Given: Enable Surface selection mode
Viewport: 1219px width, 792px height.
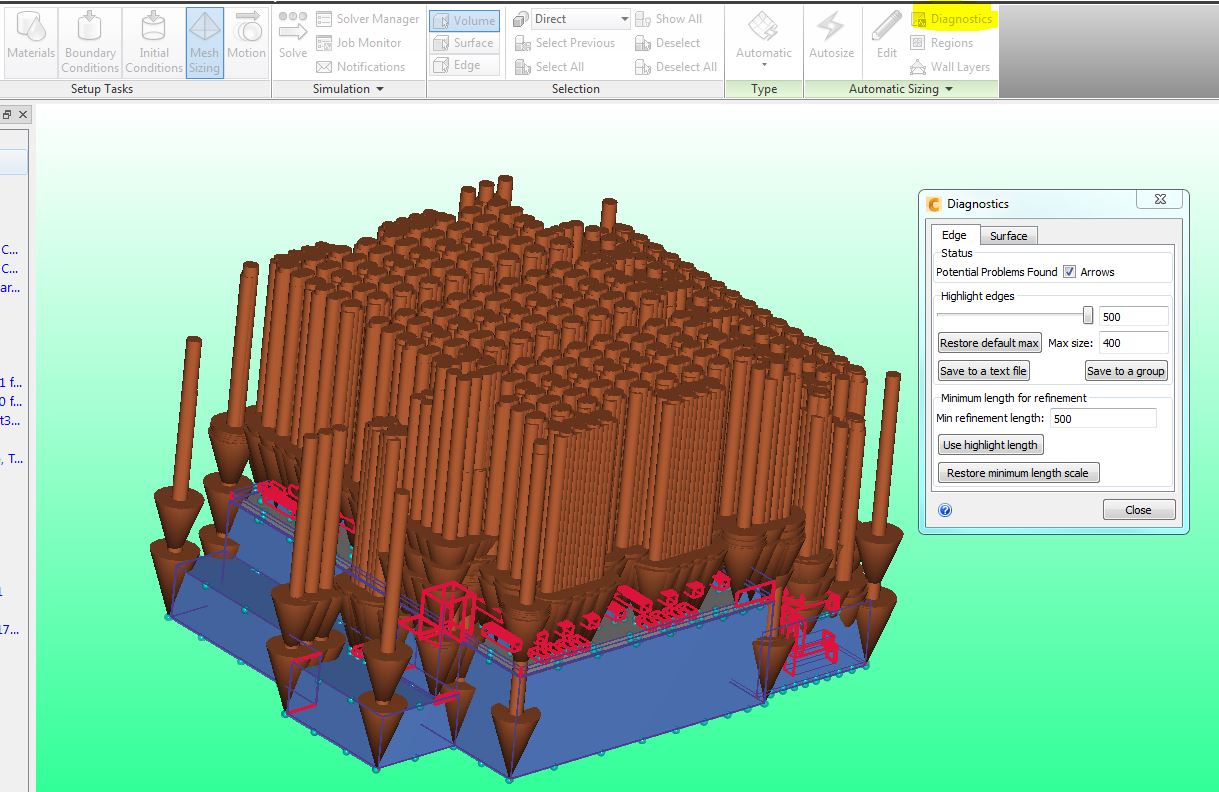Looking at the screenshot, I should click(x=464, y=42).
